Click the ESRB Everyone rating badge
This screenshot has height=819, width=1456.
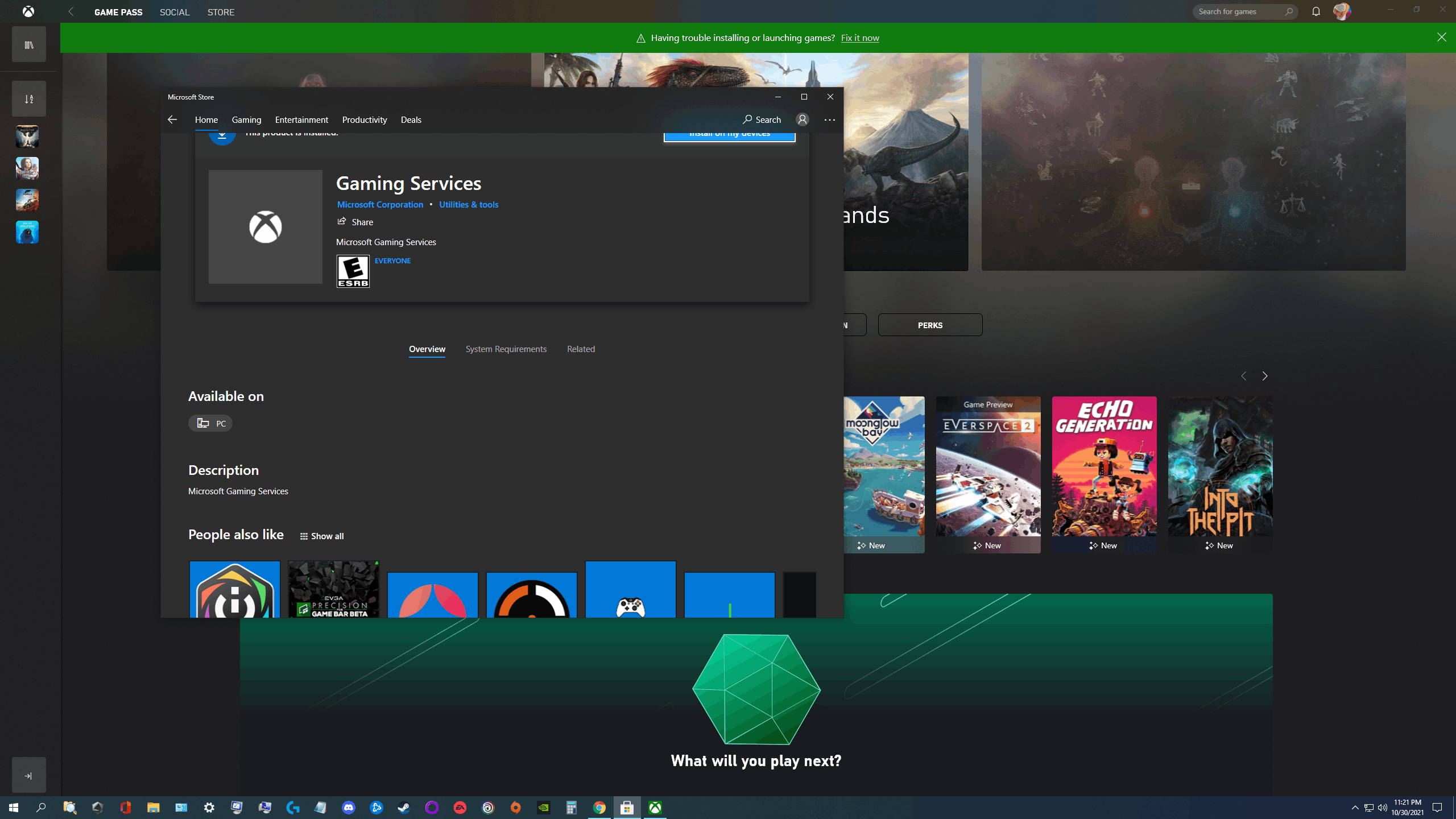click(x=353, y=271)
